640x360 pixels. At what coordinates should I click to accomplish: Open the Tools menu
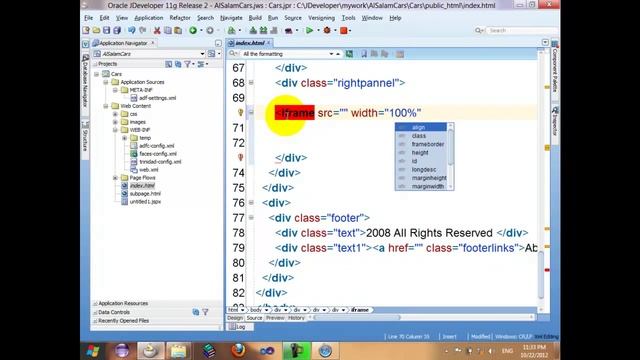click(348, 18)
